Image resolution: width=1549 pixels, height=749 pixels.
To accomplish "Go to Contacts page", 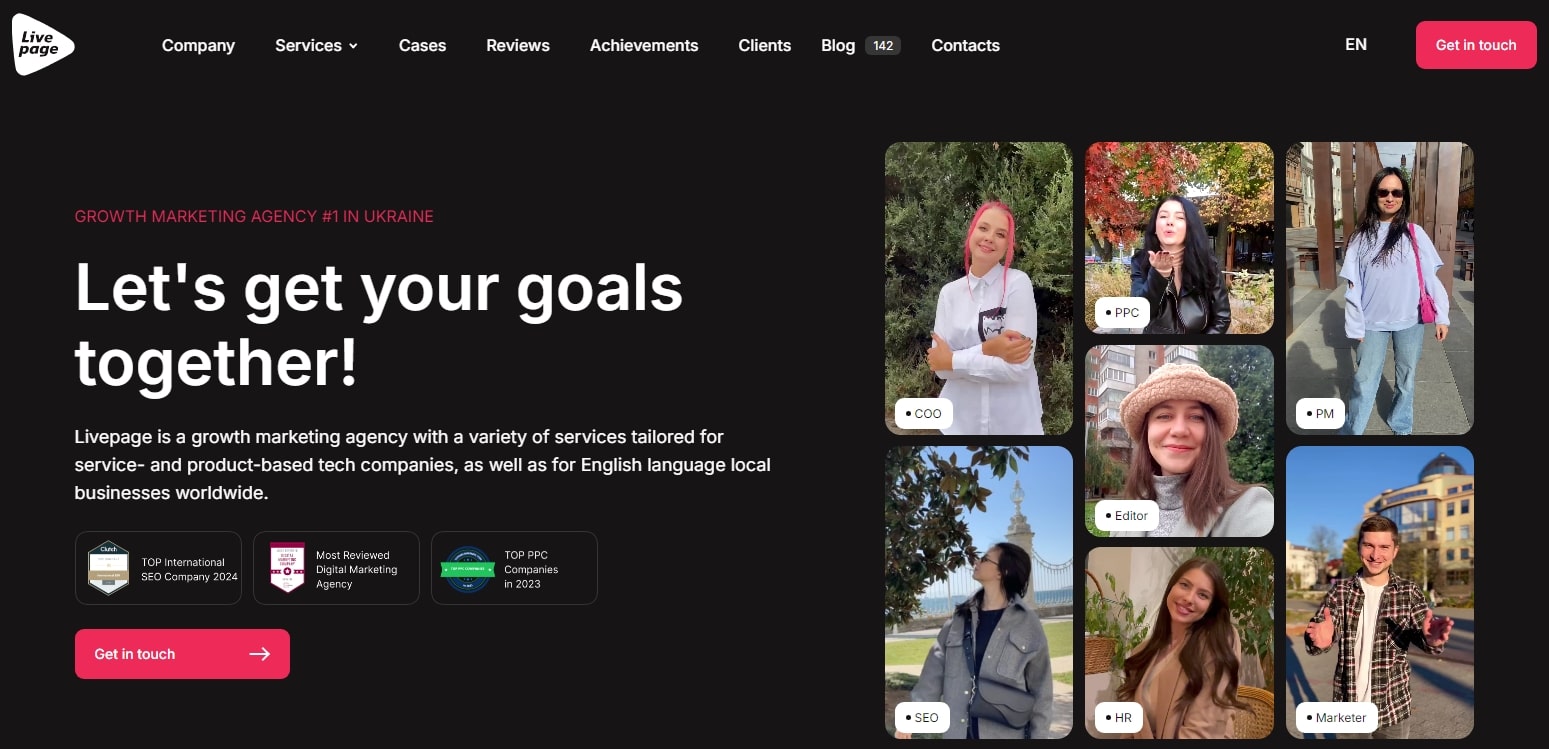I will (965, 45).
